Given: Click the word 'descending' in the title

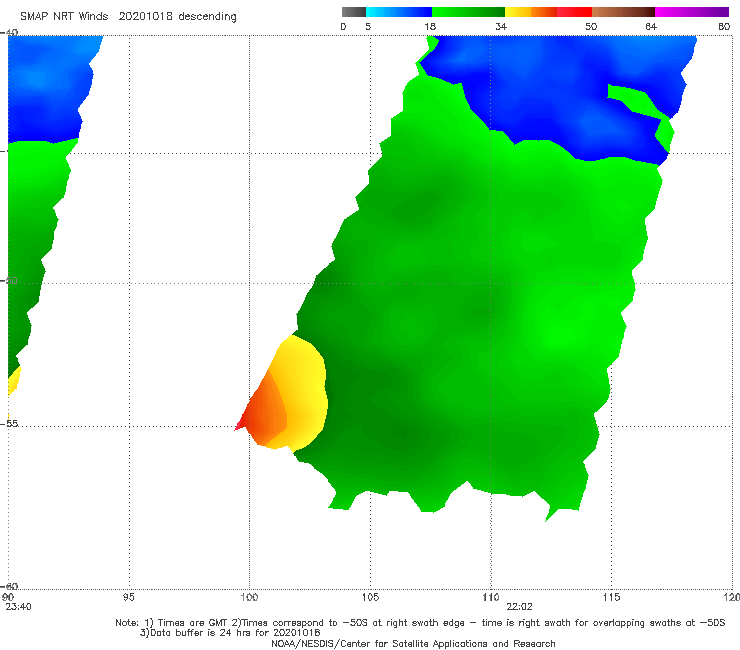Looking at the screenshot, I should coord(207,17).
